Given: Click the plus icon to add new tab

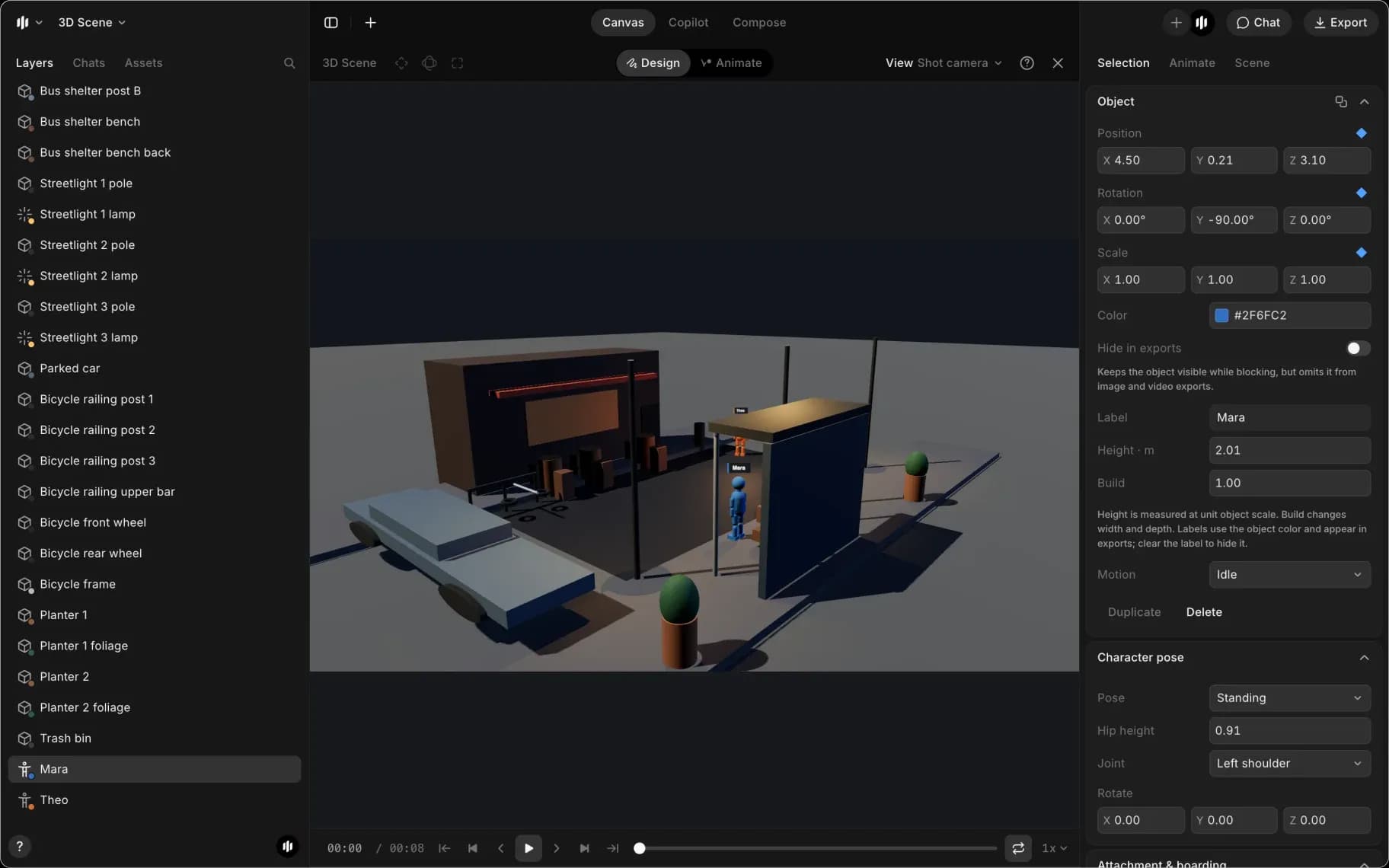Looking at the screenshot, I should (x=370, y=23).
